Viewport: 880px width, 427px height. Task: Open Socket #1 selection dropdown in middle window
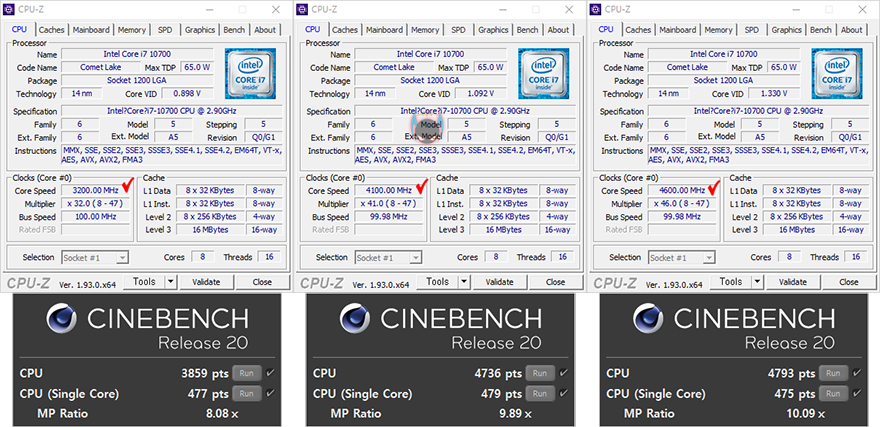tap(388, 258)
